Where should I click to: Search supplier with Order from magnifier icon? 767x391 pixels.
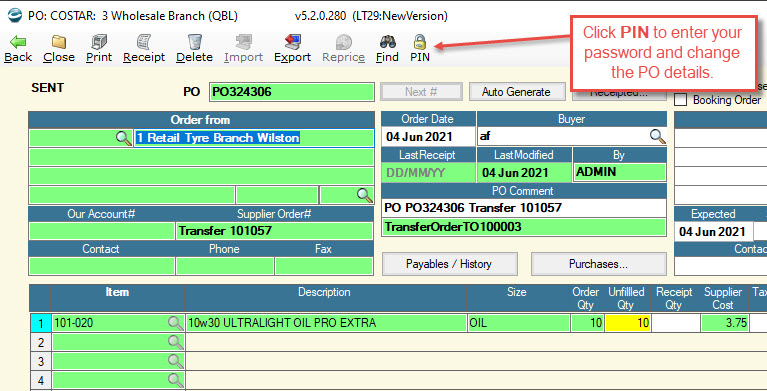coord(123,138)
